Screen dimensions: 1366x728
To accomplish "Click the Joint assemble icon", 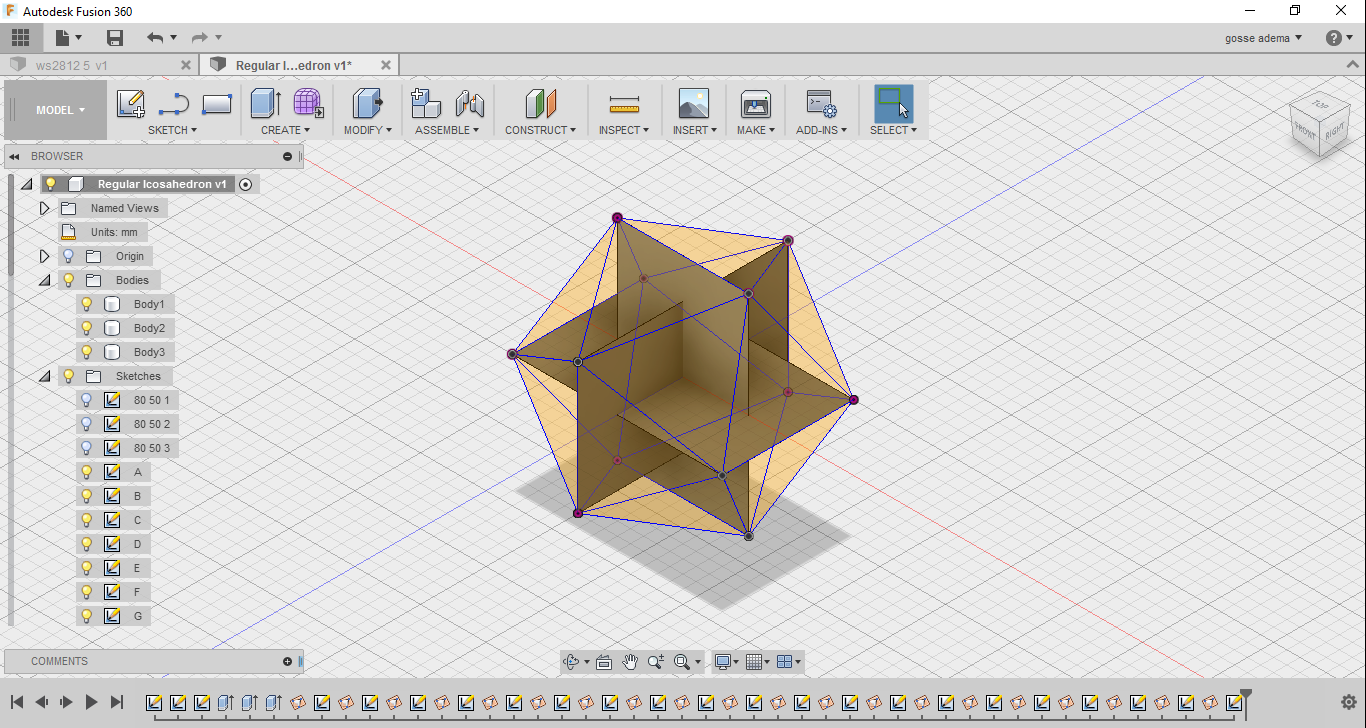I will click(469, 104).
